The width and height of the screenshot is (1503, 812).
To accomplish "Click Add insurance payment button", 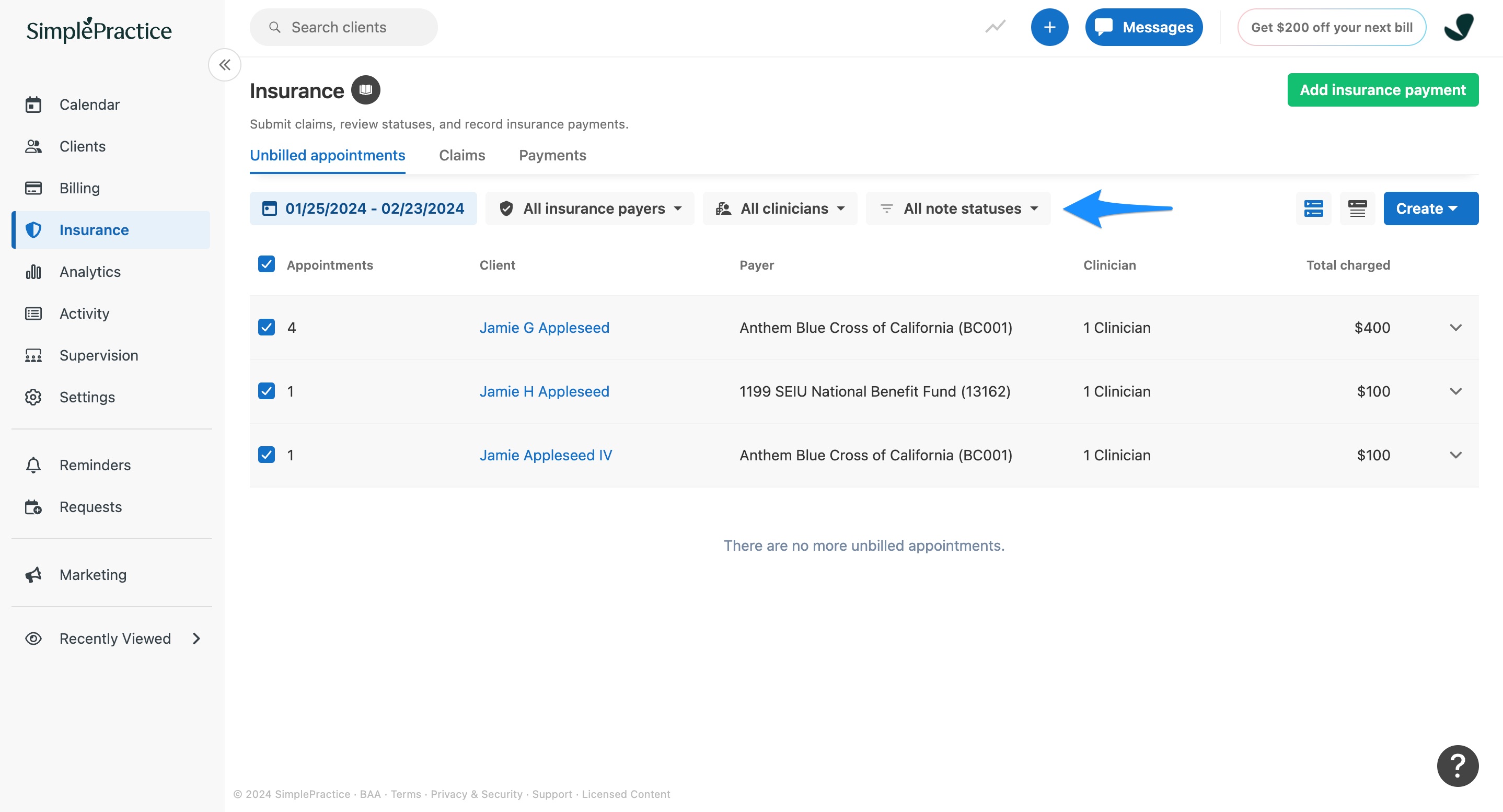I will pos(1383,90).
